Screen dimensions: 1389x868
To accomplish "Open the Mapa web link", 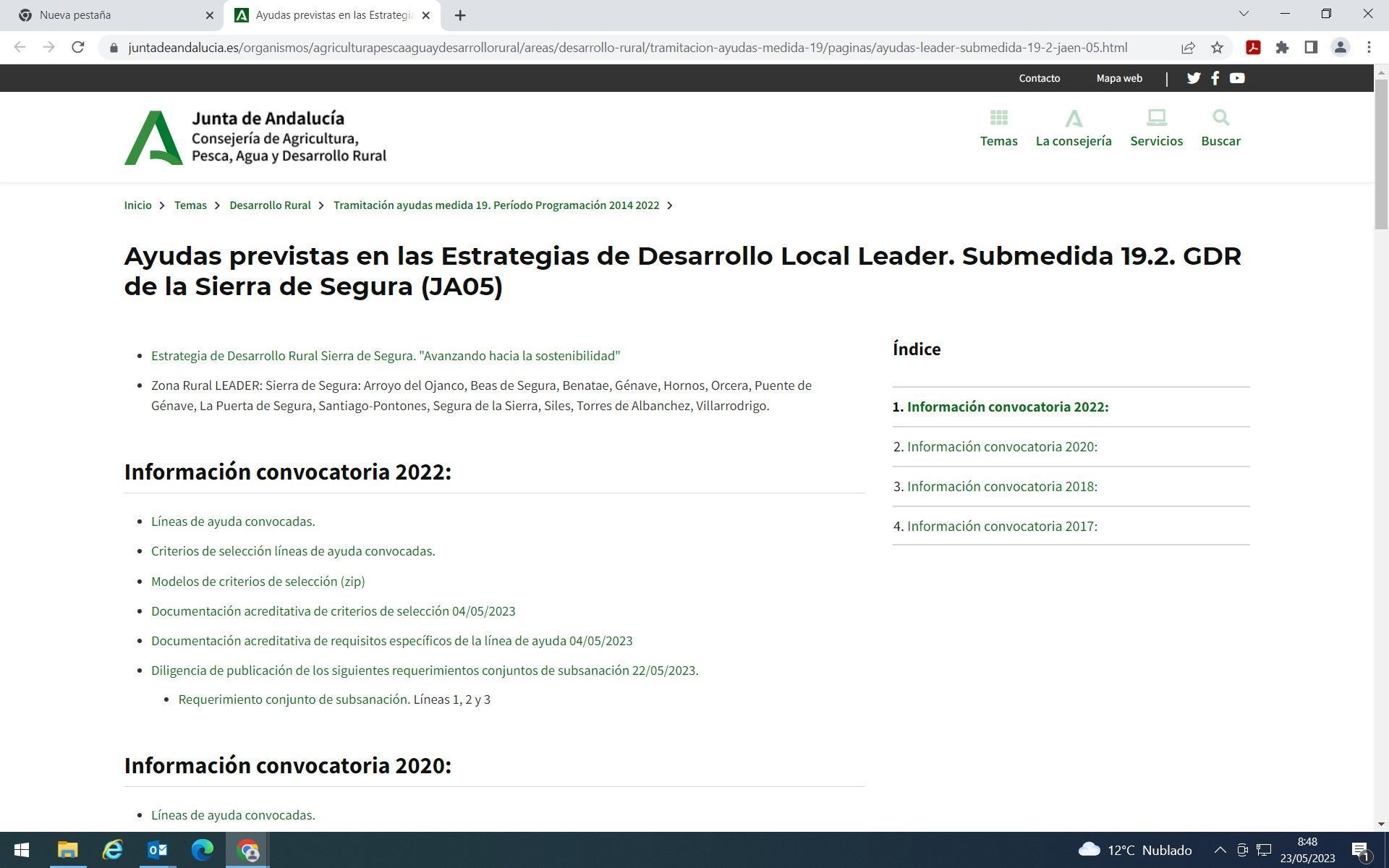I will (1119, 78).
